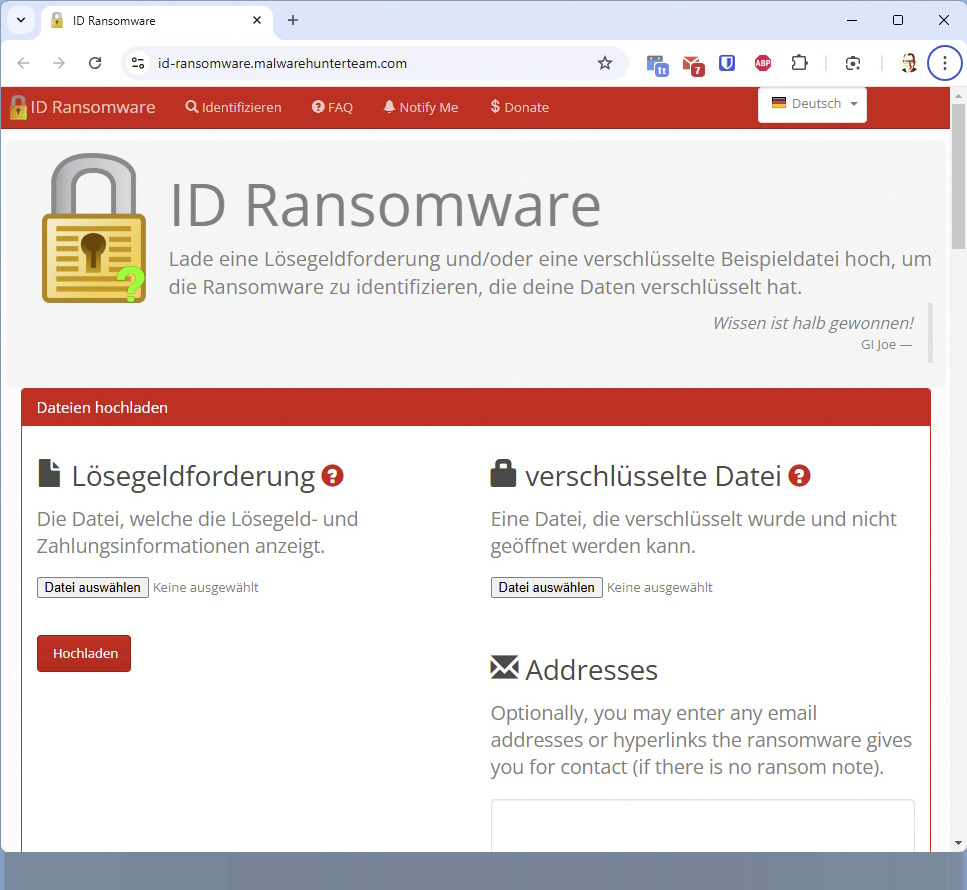This screenshot has width=967, height=890.
Task: Open the Chrome profile avatar
Action: (908, 63)
